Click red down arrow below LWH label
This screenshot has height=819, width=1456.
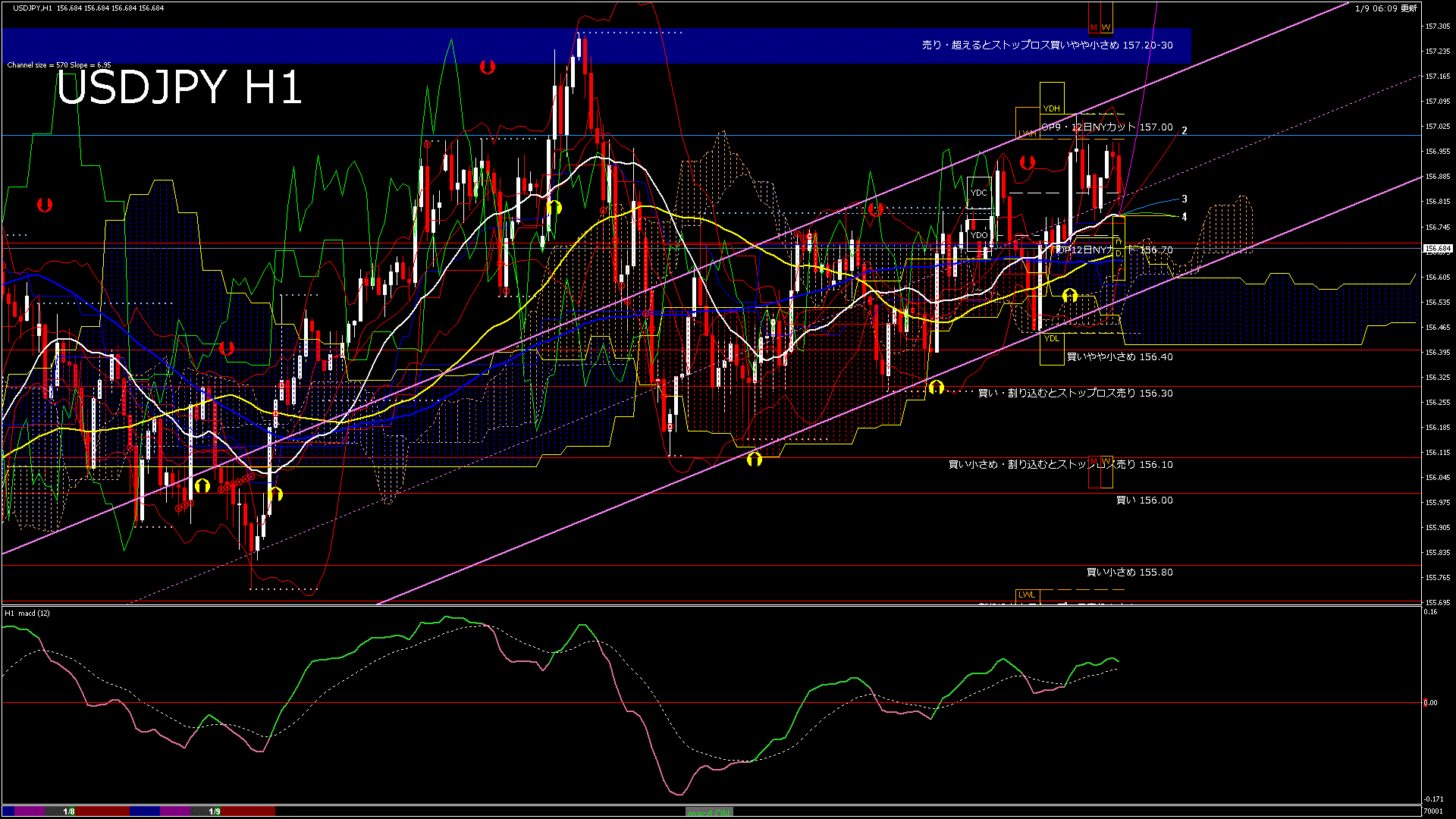tap(1028, 162)
